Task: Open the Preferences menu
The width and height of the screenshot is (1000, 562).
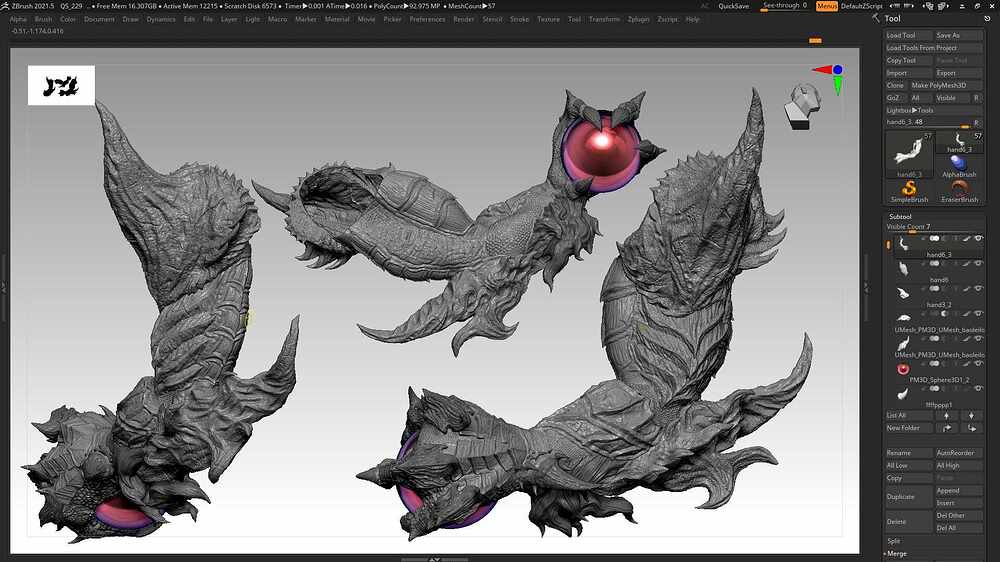Action: click(x=427, y=19)
